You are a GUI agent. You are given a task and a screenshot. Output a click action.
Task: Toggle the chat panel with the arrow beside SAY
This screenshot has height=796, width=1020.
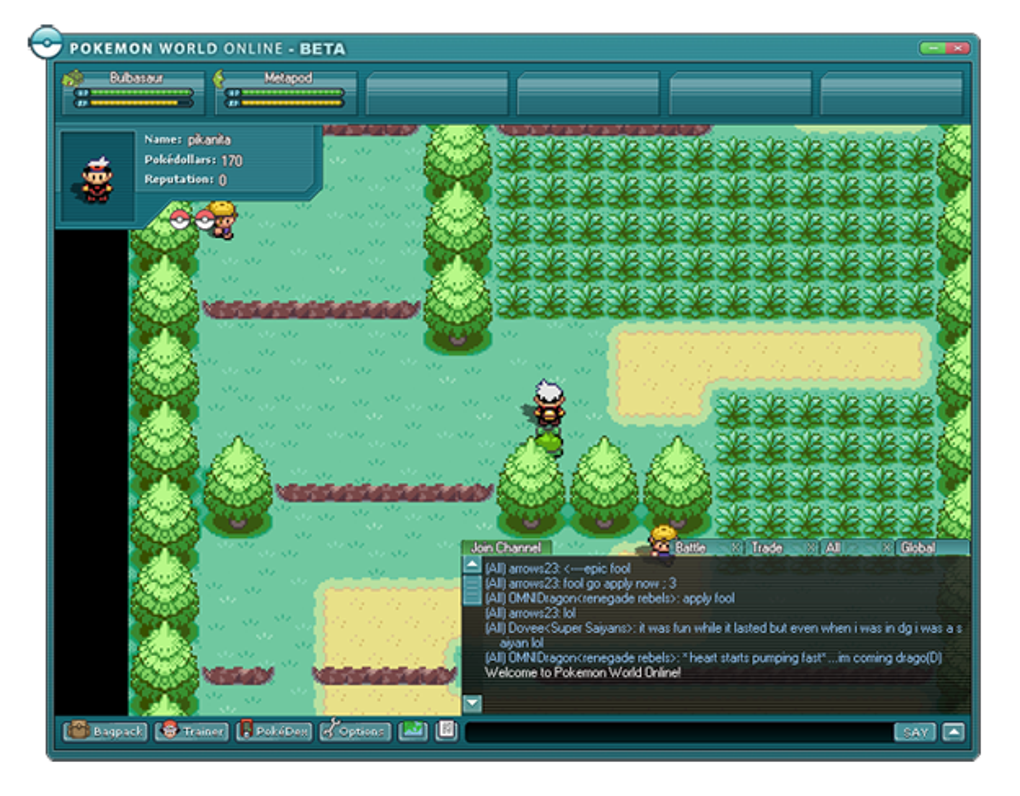coord(953,732)
